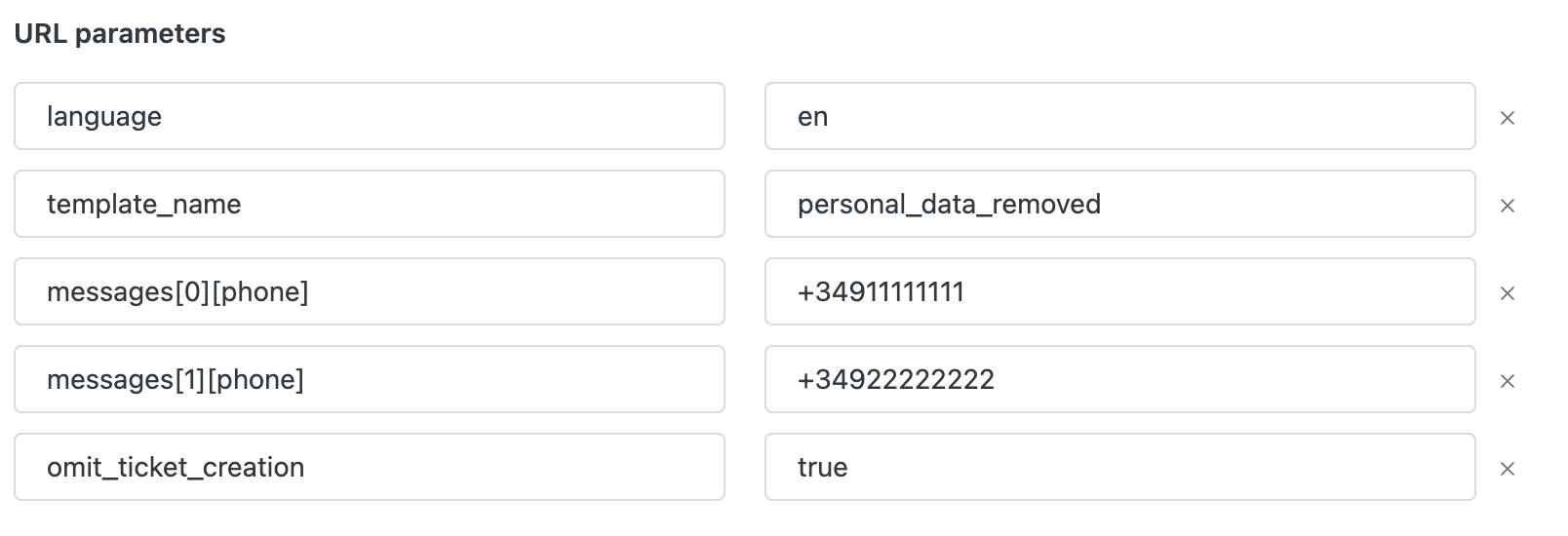Edit the 'true' value field
Image resolution: width=1568 pixels, height=536 pixels.
(1119, 467)
